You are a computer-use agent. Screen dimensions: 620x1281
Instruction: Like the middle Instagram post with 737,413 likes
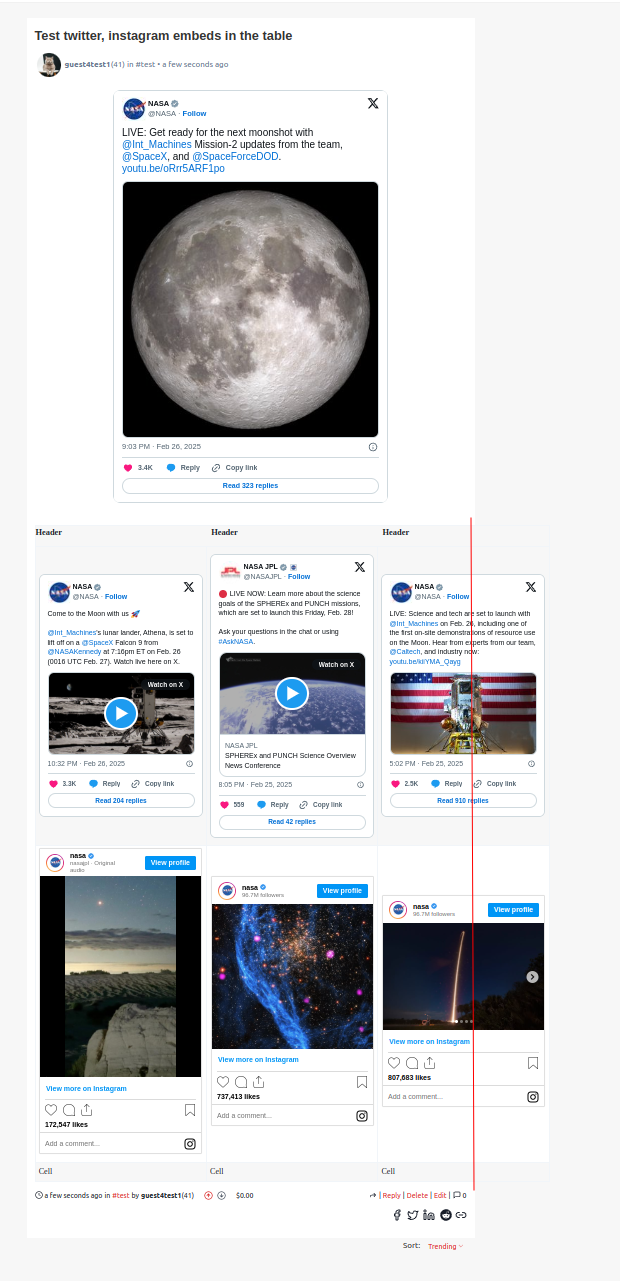point(223,1082)
